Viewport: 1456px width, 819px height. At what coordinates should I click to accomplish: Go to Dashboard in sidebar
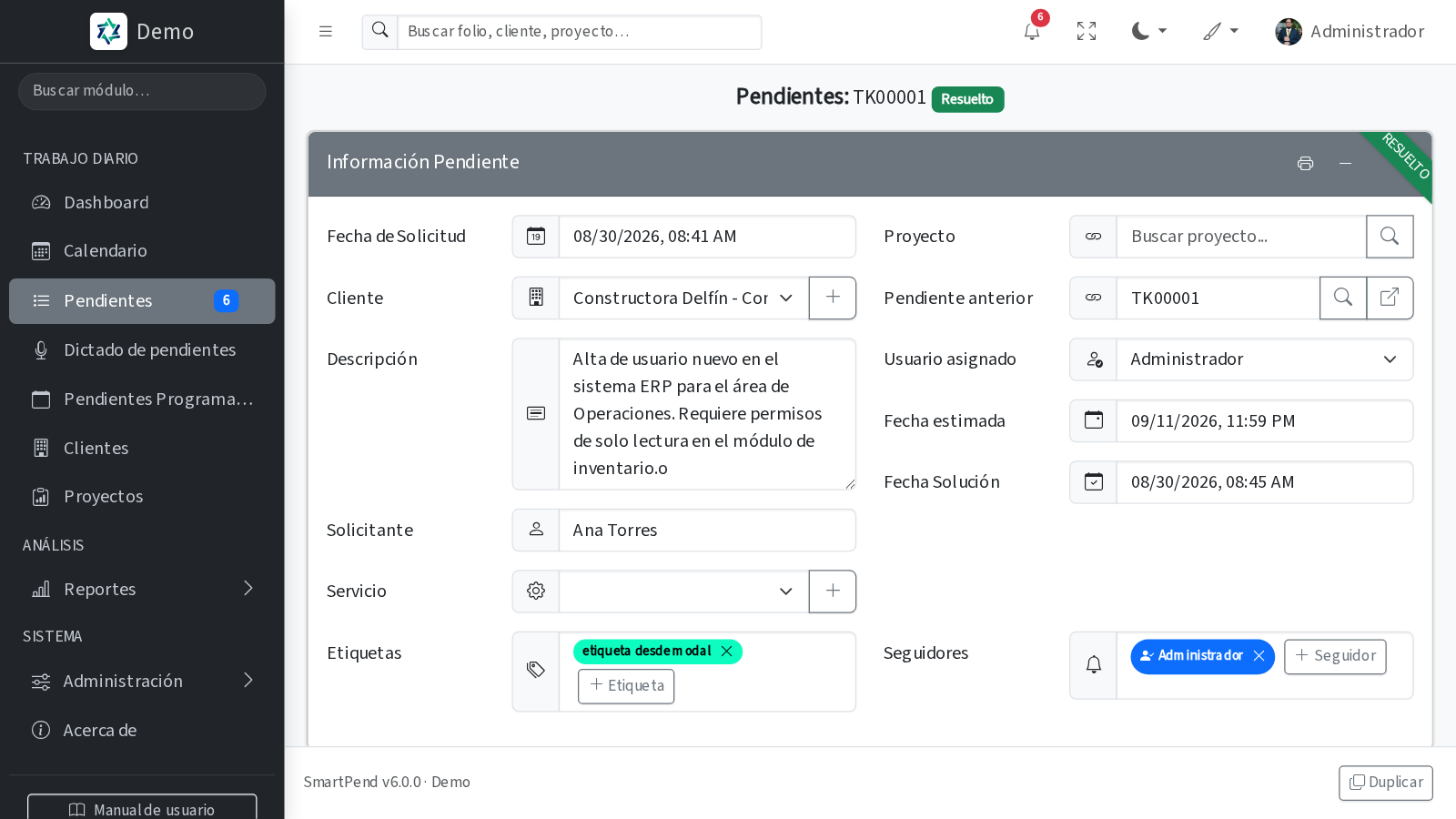tap(142, 203)
